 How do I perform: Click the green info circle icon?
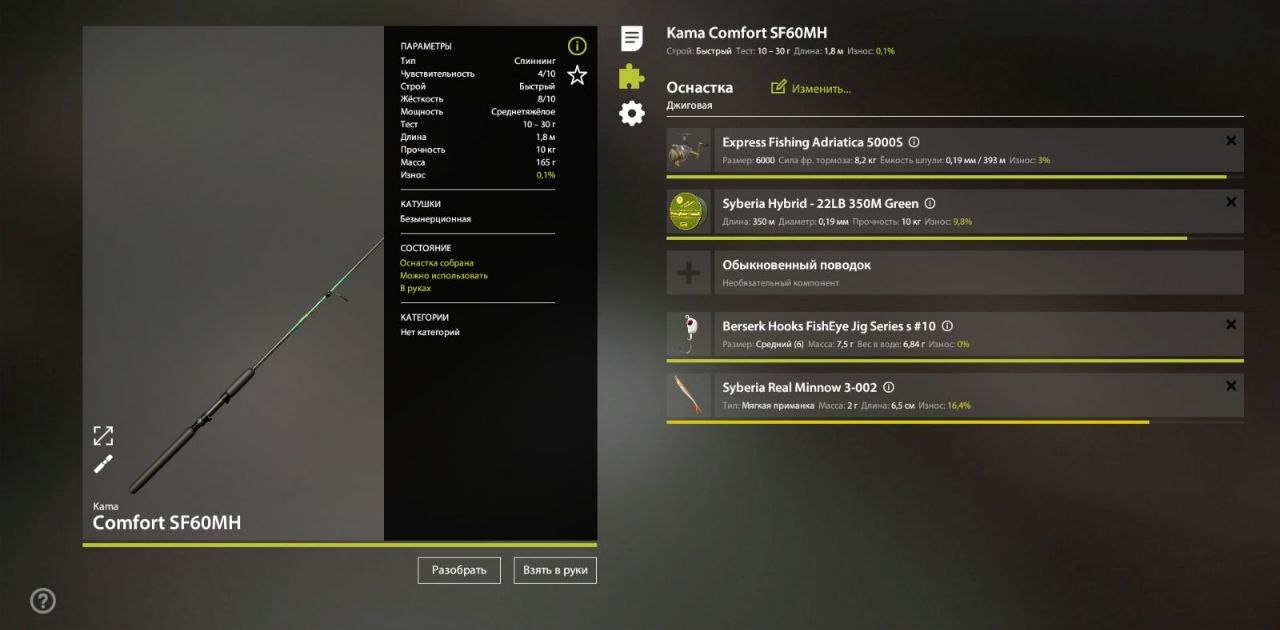pos(577,46)
